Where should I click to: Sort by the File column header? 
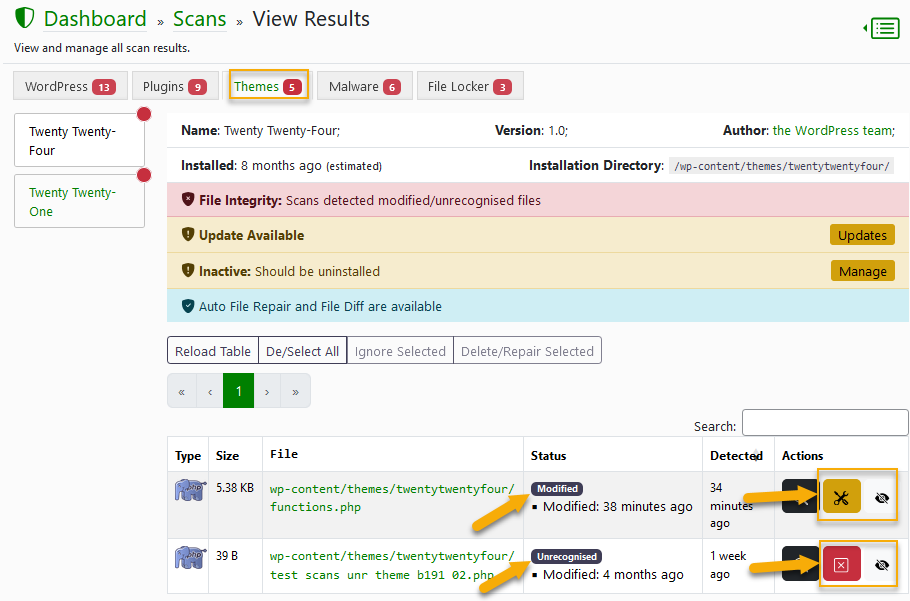[x=392, y=454]
